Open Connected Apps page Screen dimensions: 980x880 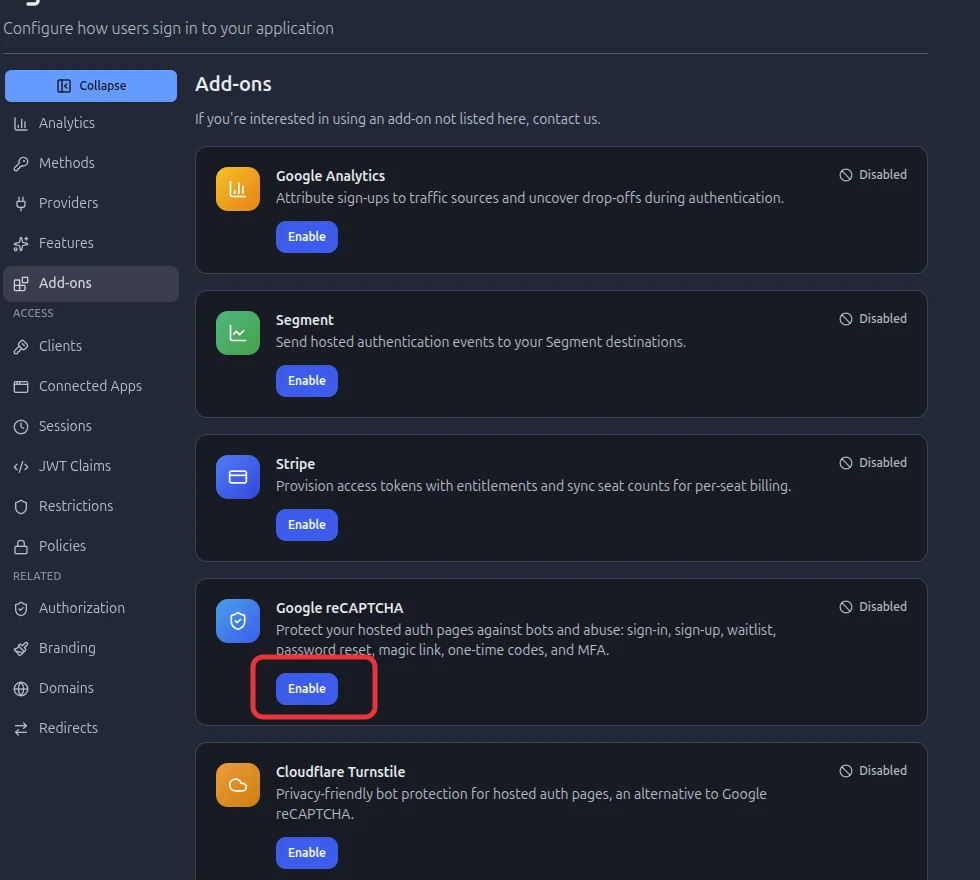point(91,386)
